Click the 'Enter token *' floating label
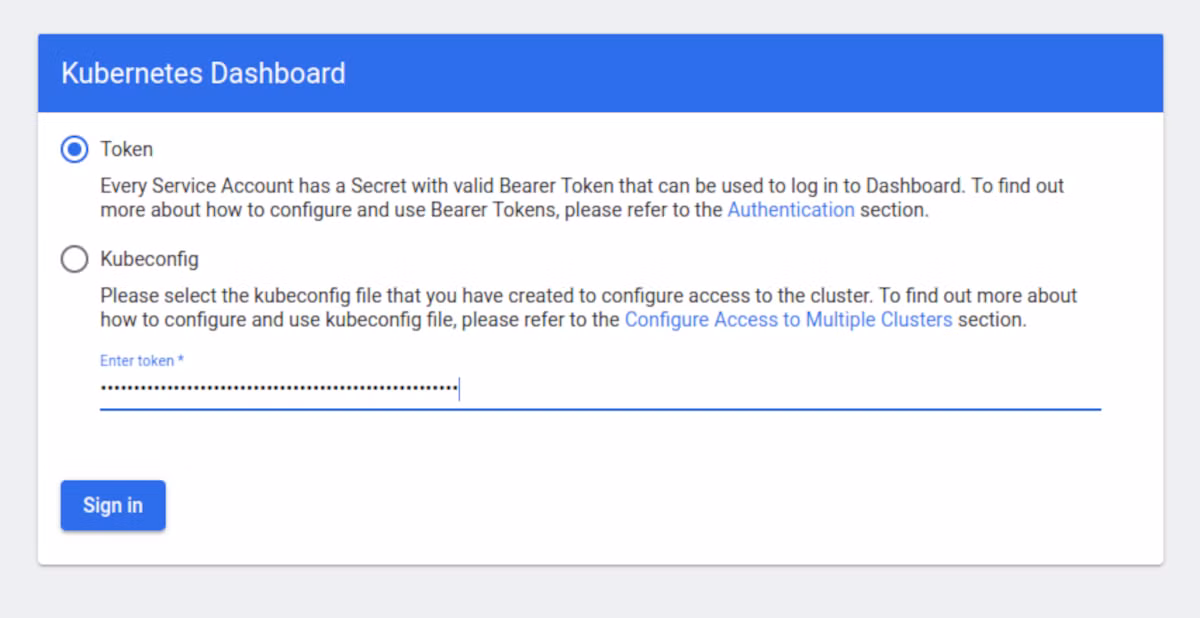Screen dimensions: 1200x618 pyautogui.click(x=142, y=360)
